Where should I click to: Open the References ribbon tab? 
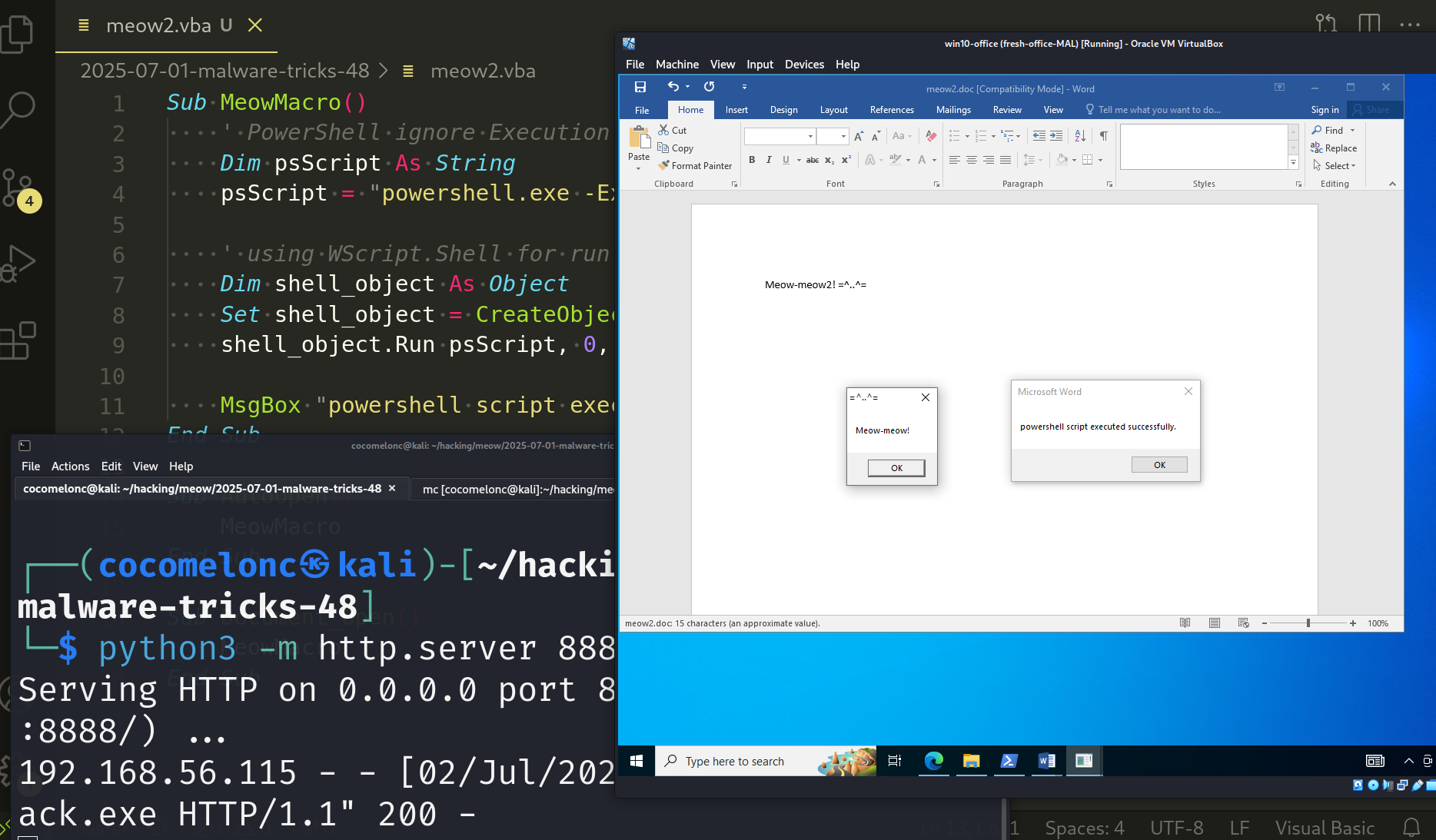[x=892, y=110]
